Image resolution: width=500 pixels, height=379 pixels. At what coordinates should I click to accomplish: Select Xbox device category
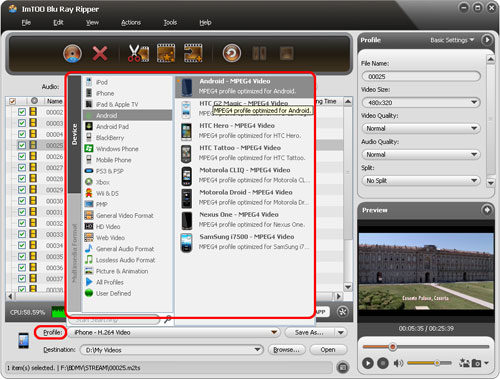tap(127, 182)
